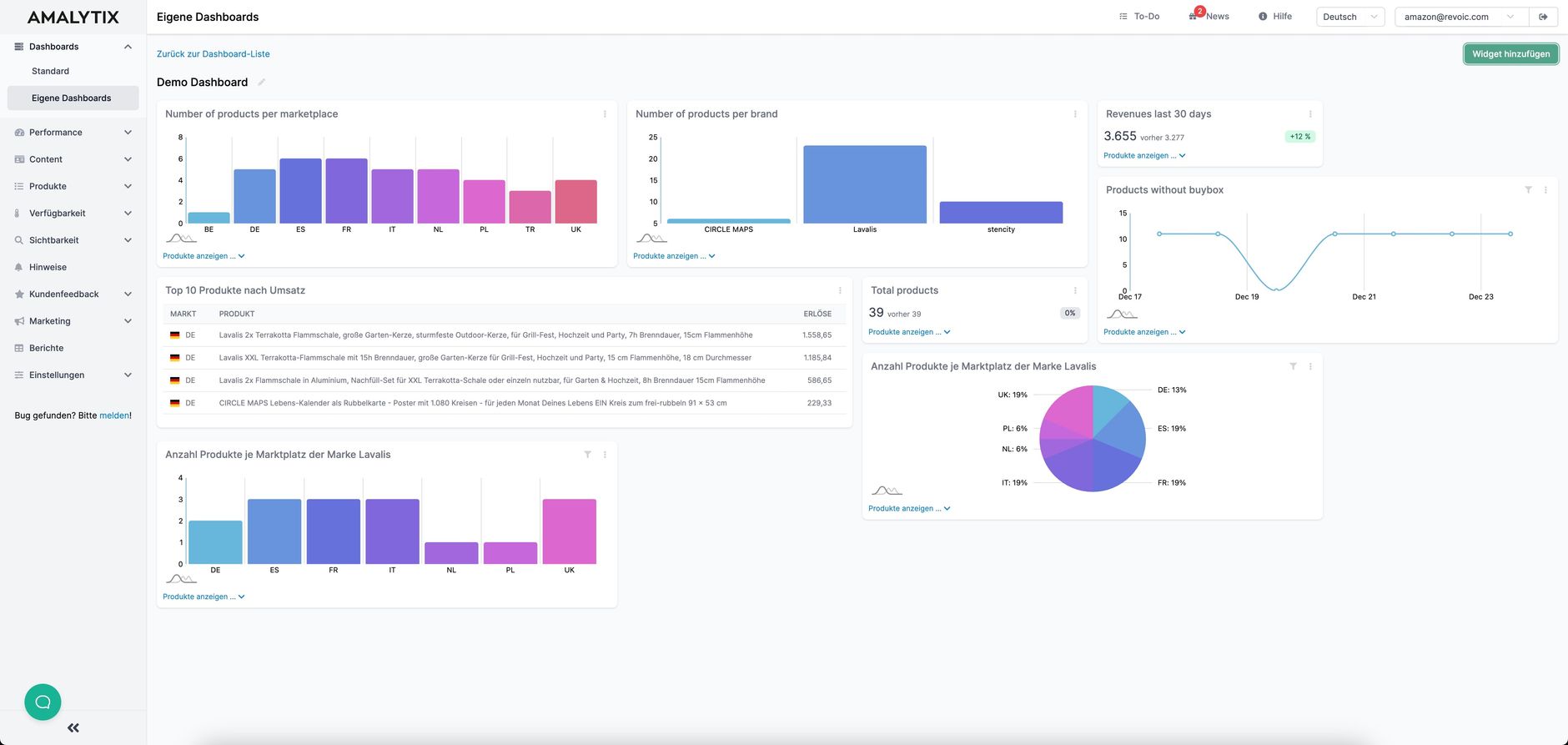Open the chat support bubble
Screen dimensions: 1568x745
pyautogui.click(x=43, y=702)
